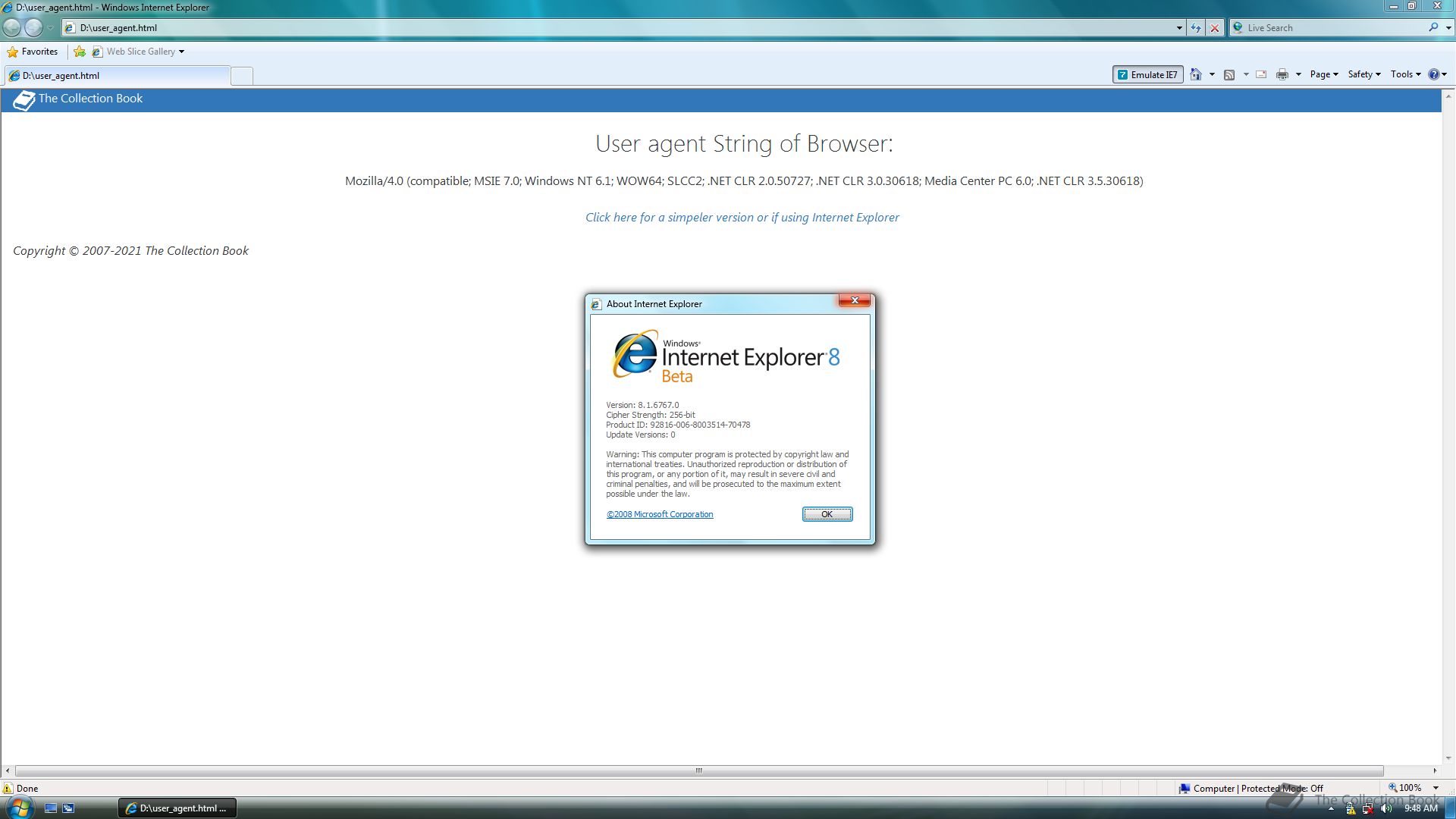Click the RSS feeds icon

(1229, 74)
